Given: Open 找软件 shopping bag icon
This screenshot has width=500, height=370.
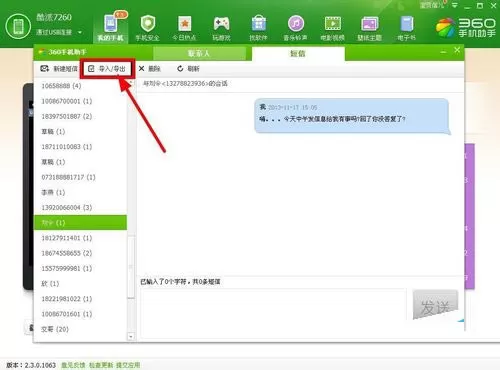Looking at the screenshot, I should 259,24.
